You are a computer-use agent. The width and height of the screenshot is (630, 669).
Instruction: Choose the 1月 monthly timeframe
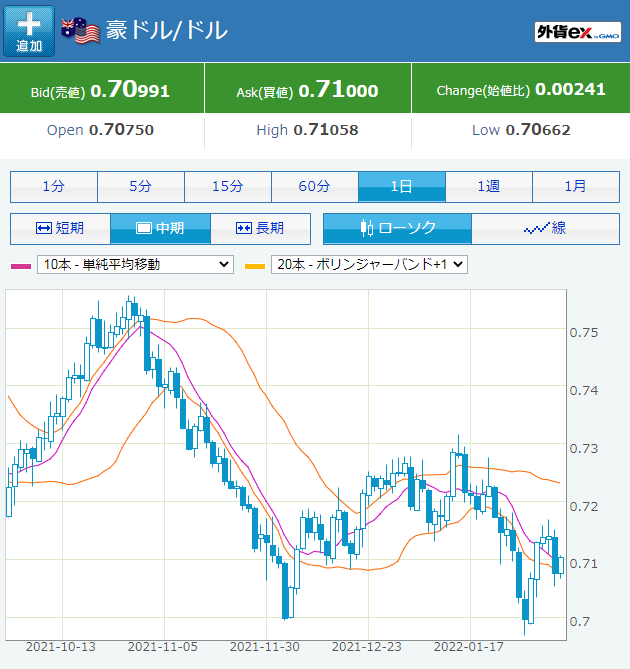pyautogui.click(x=576, y=186)
